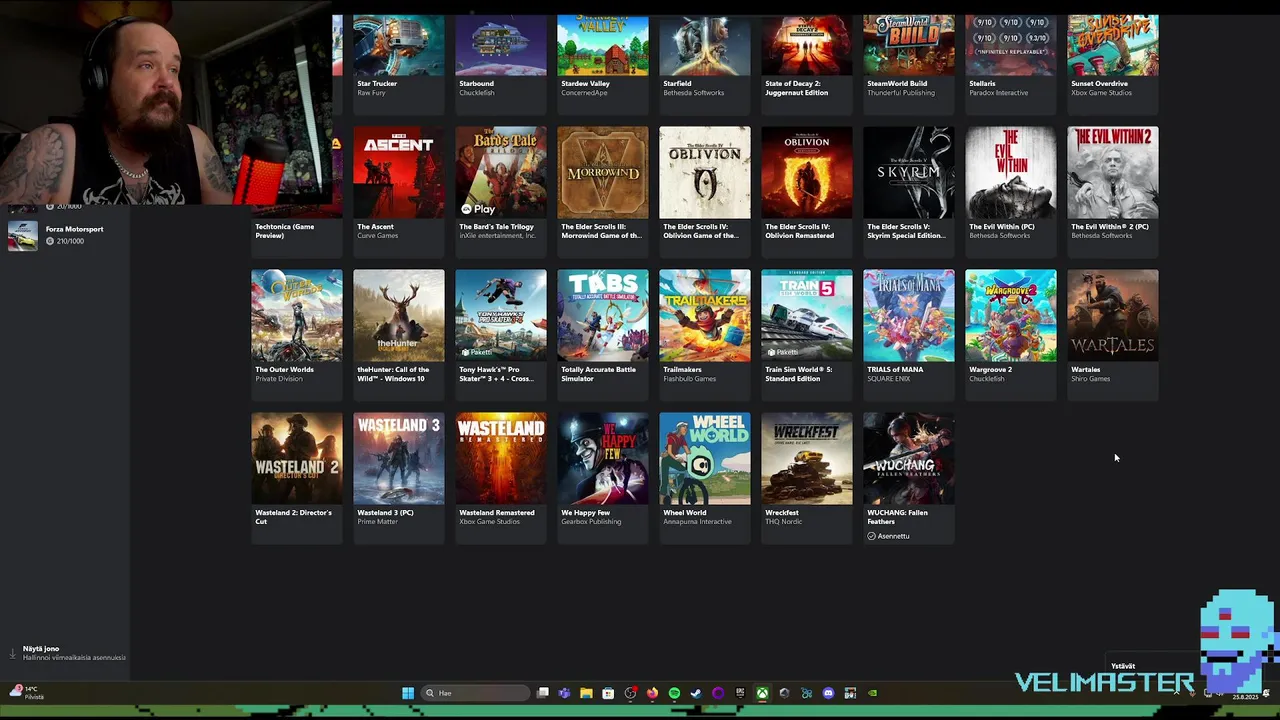
Task: Launch Microsoft Teams from the taskbar
Action: click(x=564, y=693)
